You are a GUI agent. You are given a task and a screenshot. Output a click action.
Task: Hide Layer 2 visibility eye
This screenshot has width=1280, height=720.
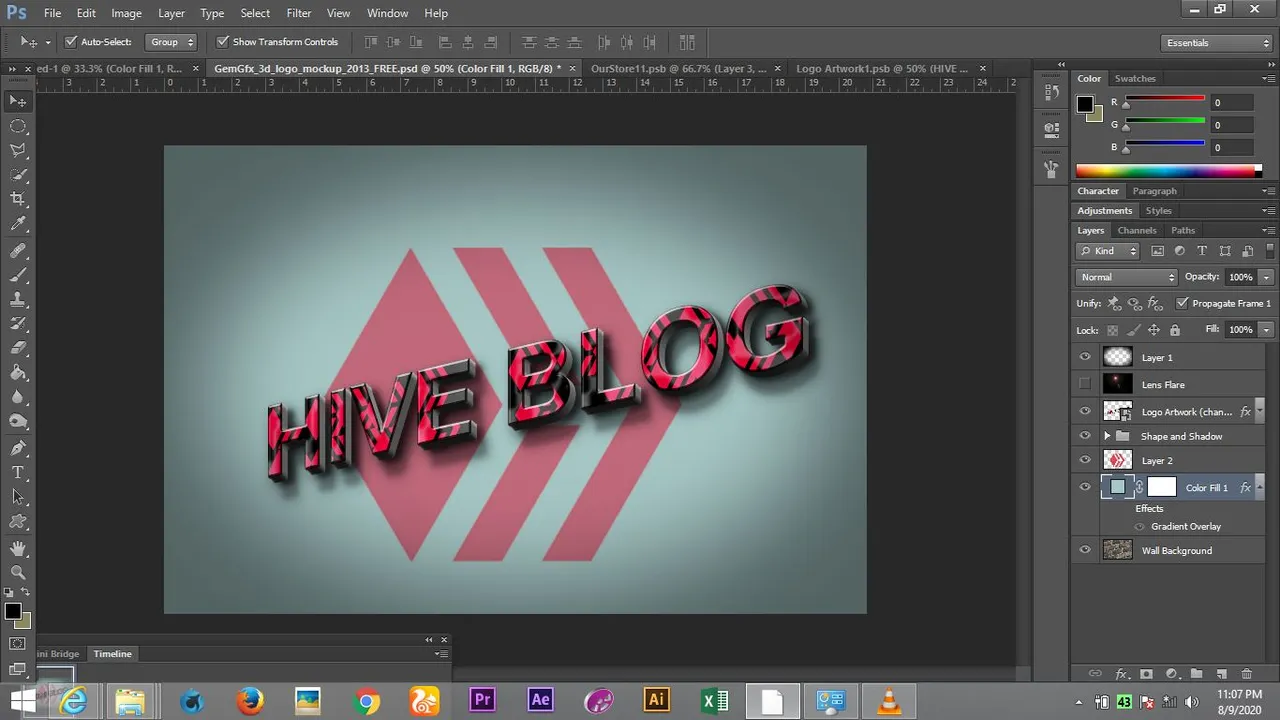[1085, 460]
